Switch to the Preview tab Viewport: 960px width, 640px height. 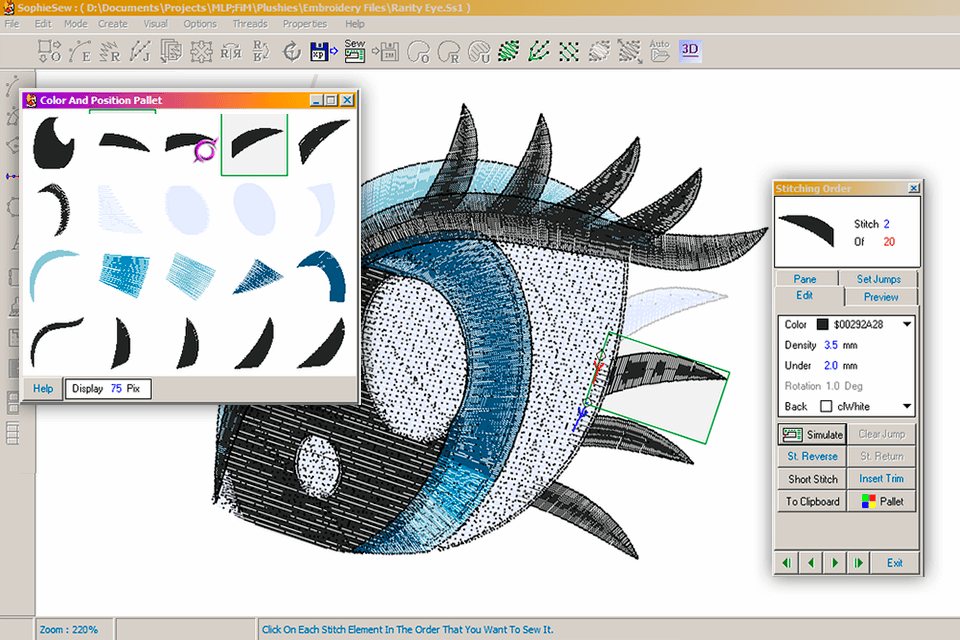(x=881, y=296)
